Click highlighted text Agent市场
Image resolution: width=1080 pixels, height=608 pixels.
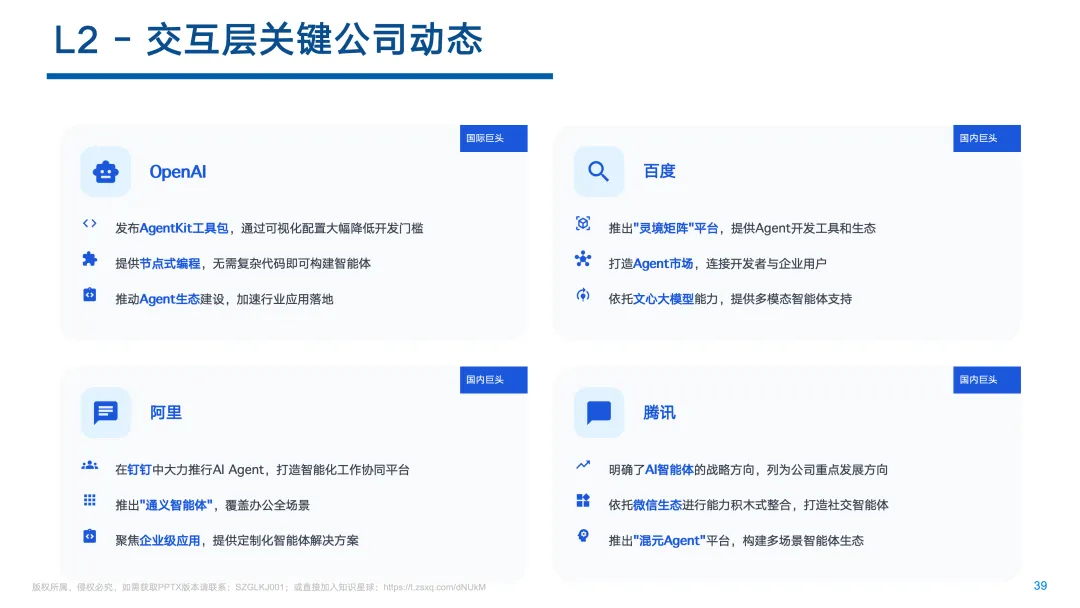[x=663, y=264]
